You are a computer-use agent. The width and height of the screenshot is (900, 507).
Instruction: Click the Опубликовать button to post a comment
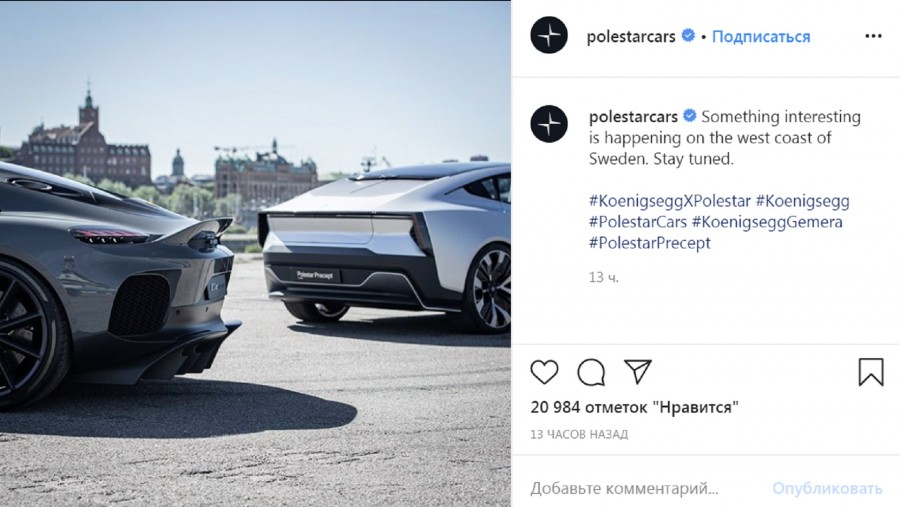[827, 488]
